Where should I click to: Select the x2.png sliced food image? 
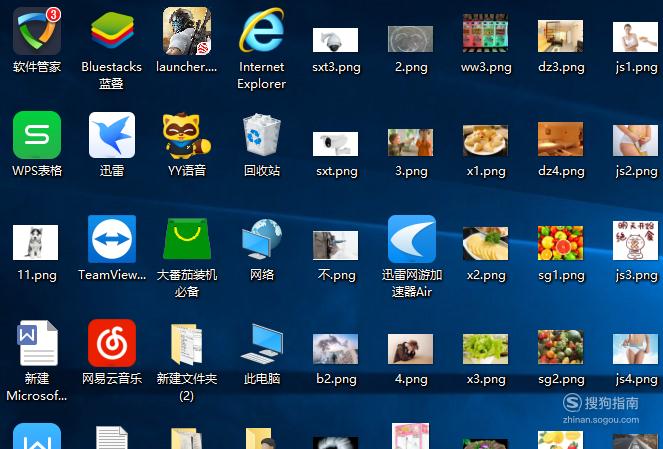click(x=485, y=244)
